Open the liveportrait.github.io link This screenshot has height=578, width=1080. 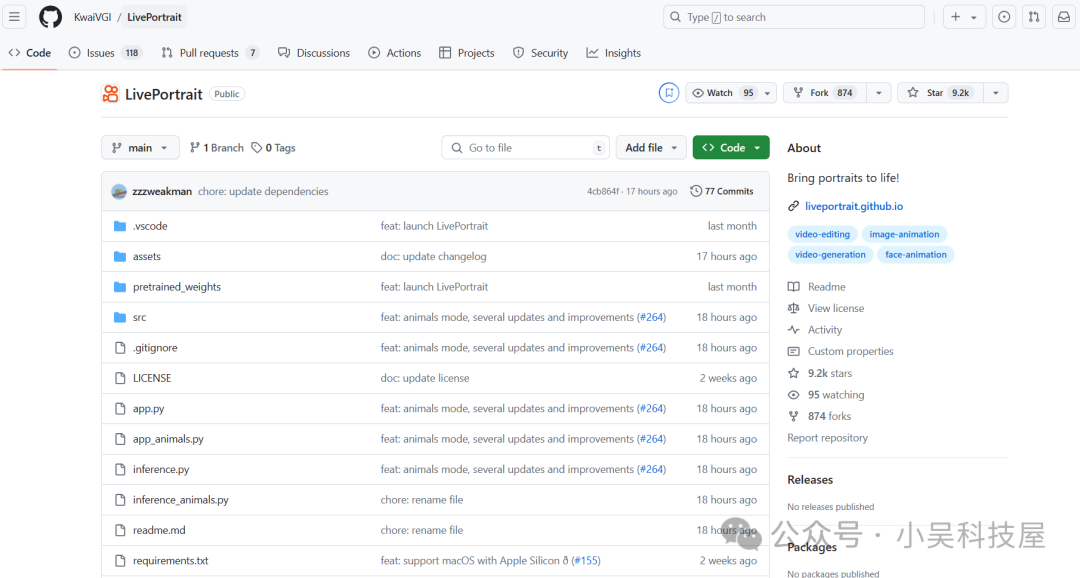coord(853,206)
